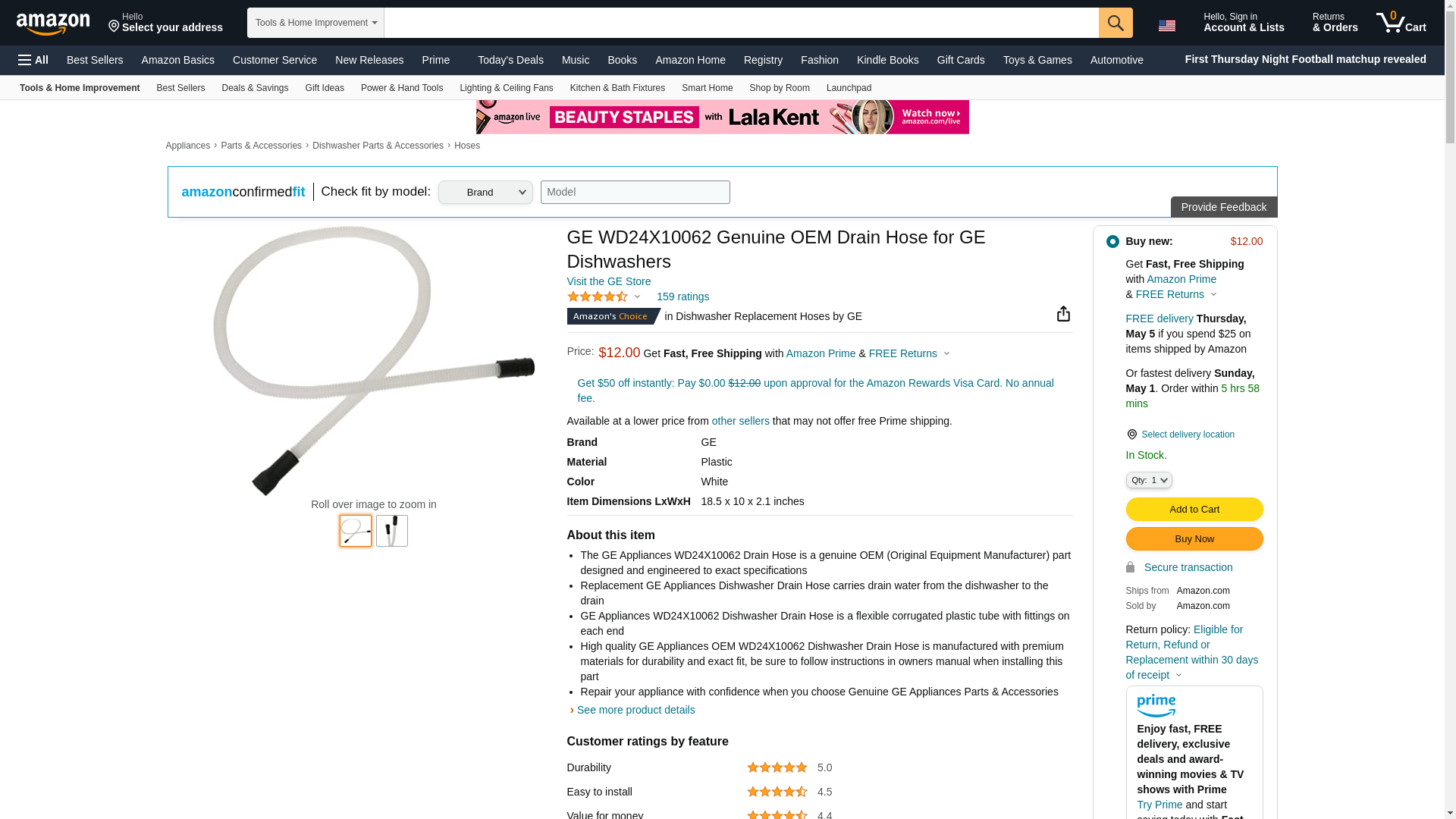The width and height of the screenshot is (1456, 819).
Task: Open the Qty quantity dropdown
Action: coord(1149,480)
